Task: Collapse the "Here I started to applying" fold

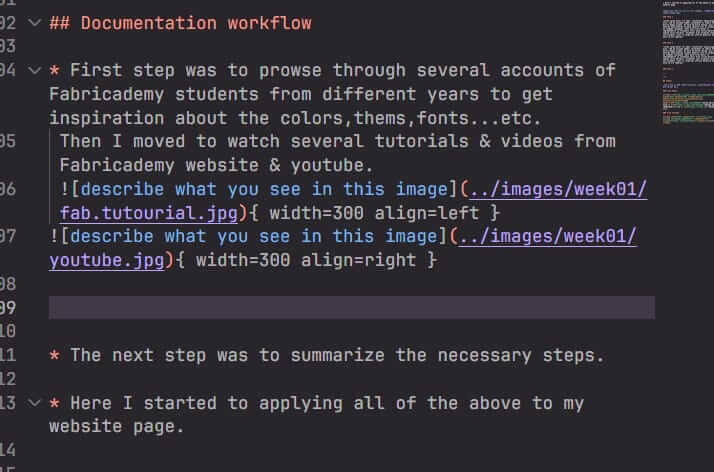Action: [36, 403]
